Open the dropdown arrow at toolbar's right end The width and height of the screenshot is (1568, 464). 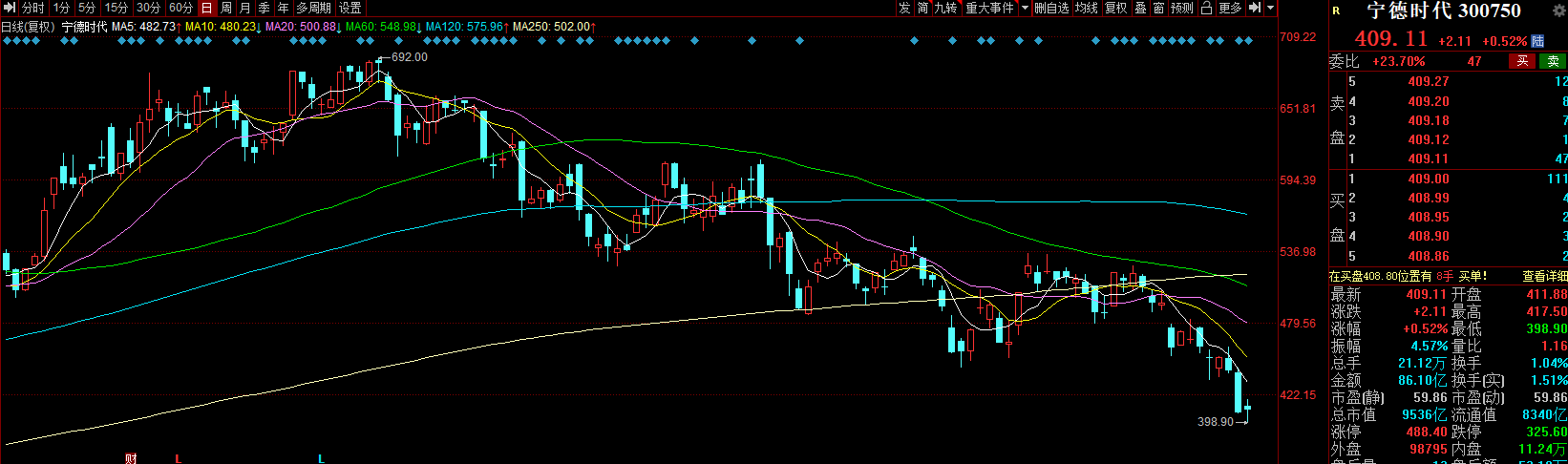pyautogui.click(x=1271, y=8)
